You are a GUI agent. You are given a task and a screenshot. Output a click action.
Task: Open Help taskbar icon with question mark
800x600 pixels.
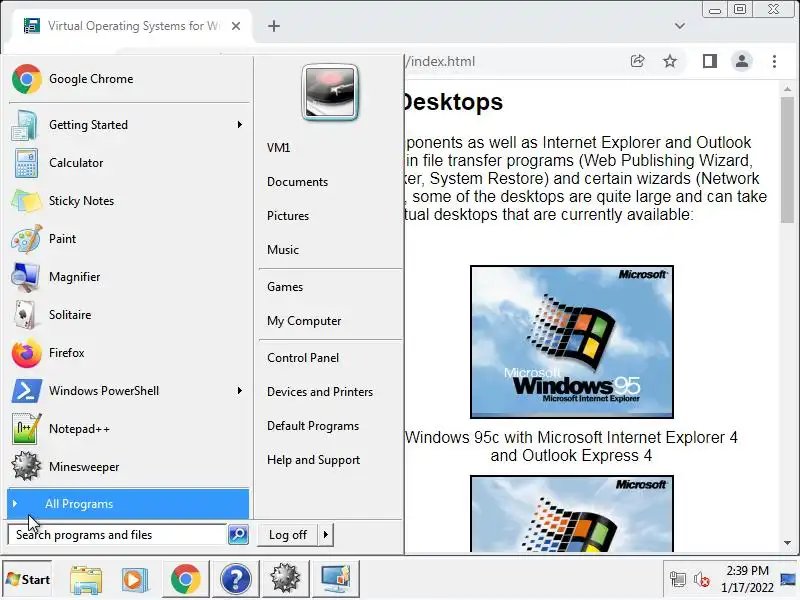click(x=235, y=580)
